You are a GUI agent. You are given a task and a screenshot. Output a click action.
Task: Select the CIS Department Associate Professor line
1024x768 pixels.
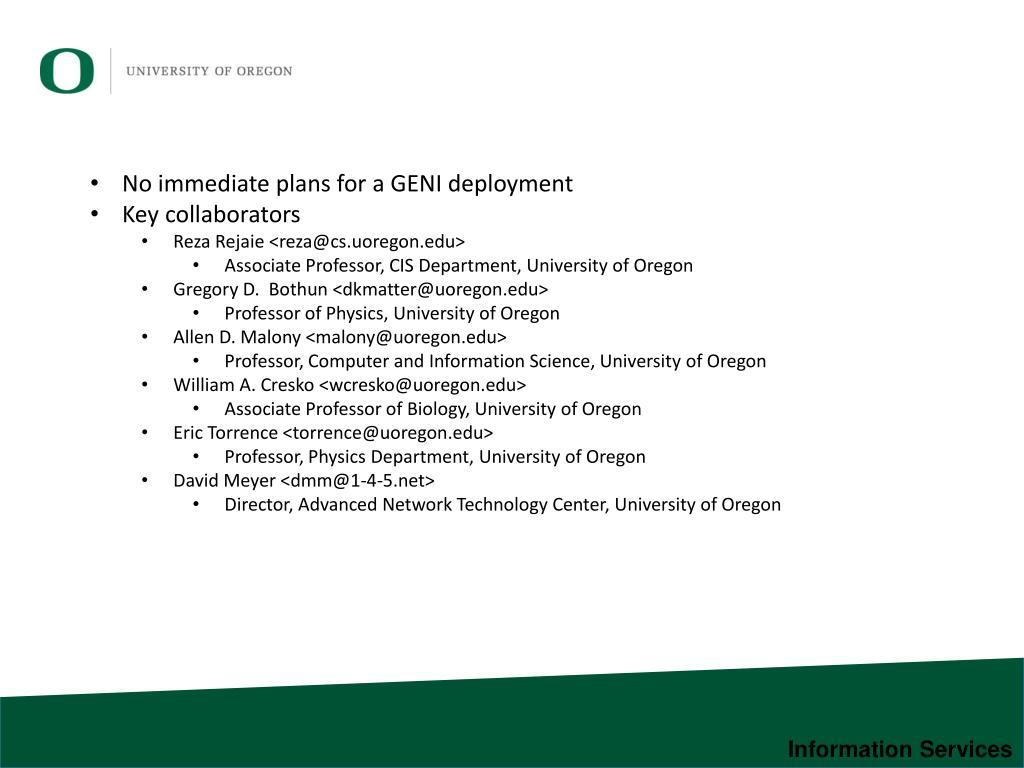[x=458, y=266]
